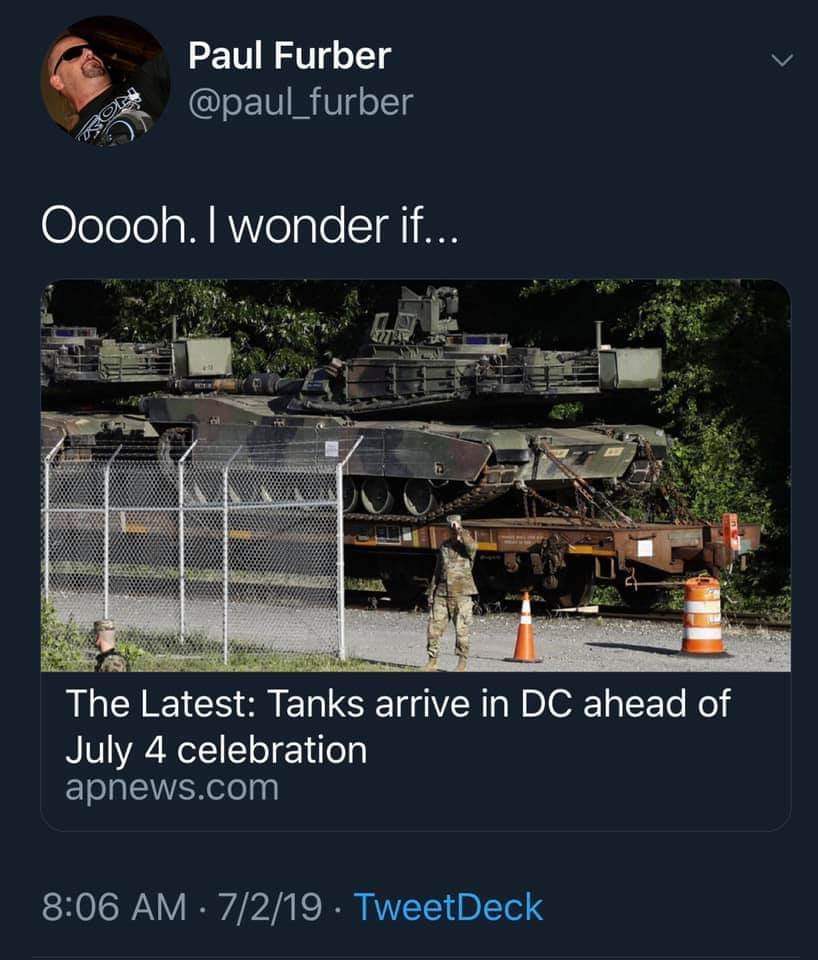
Task: Open the tanks photo in the link card
Action: point(416,476)
